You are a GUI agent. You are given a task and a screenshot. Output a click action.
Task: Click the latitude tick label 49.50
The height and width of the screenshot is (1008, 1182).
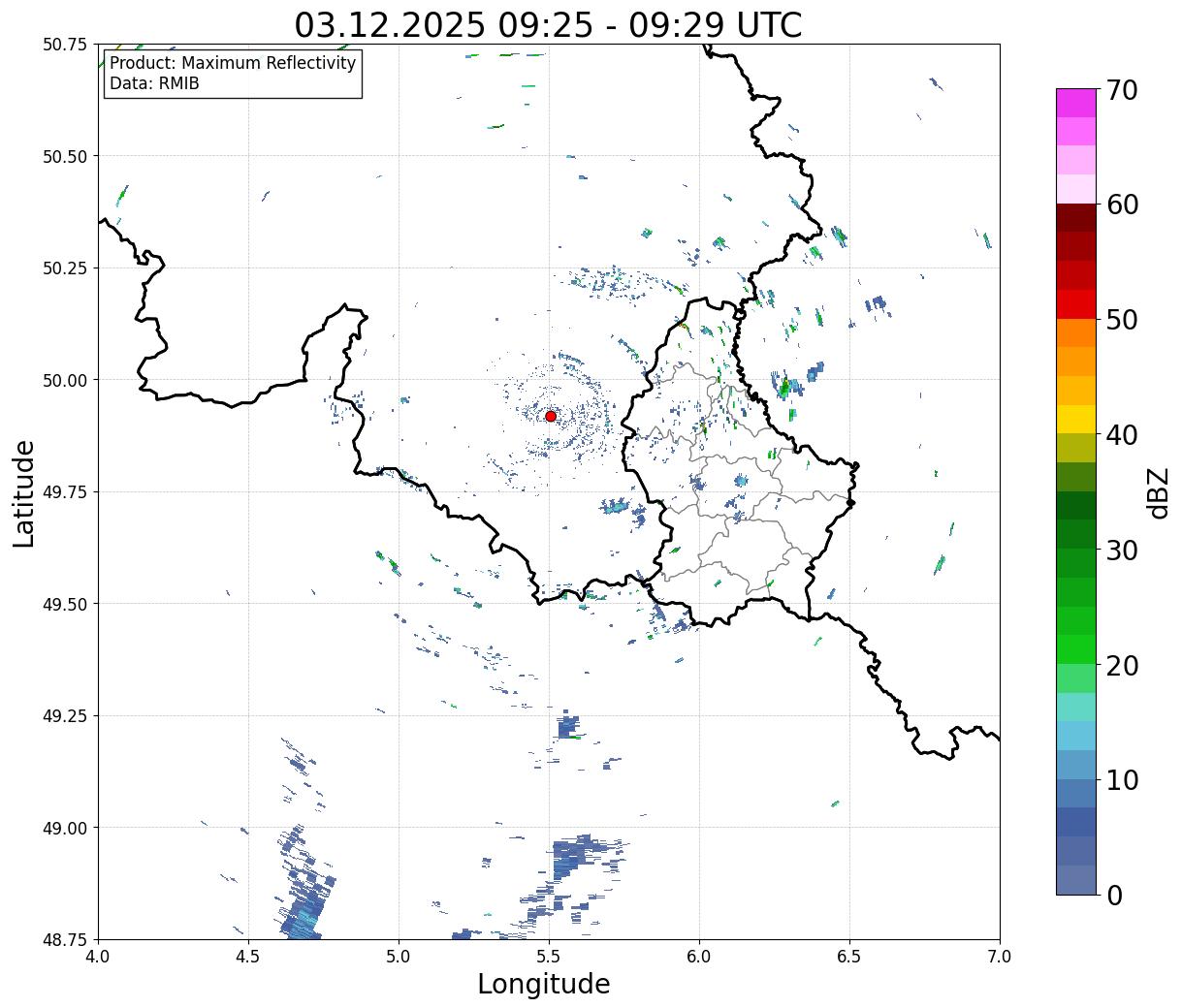(65, 604)
